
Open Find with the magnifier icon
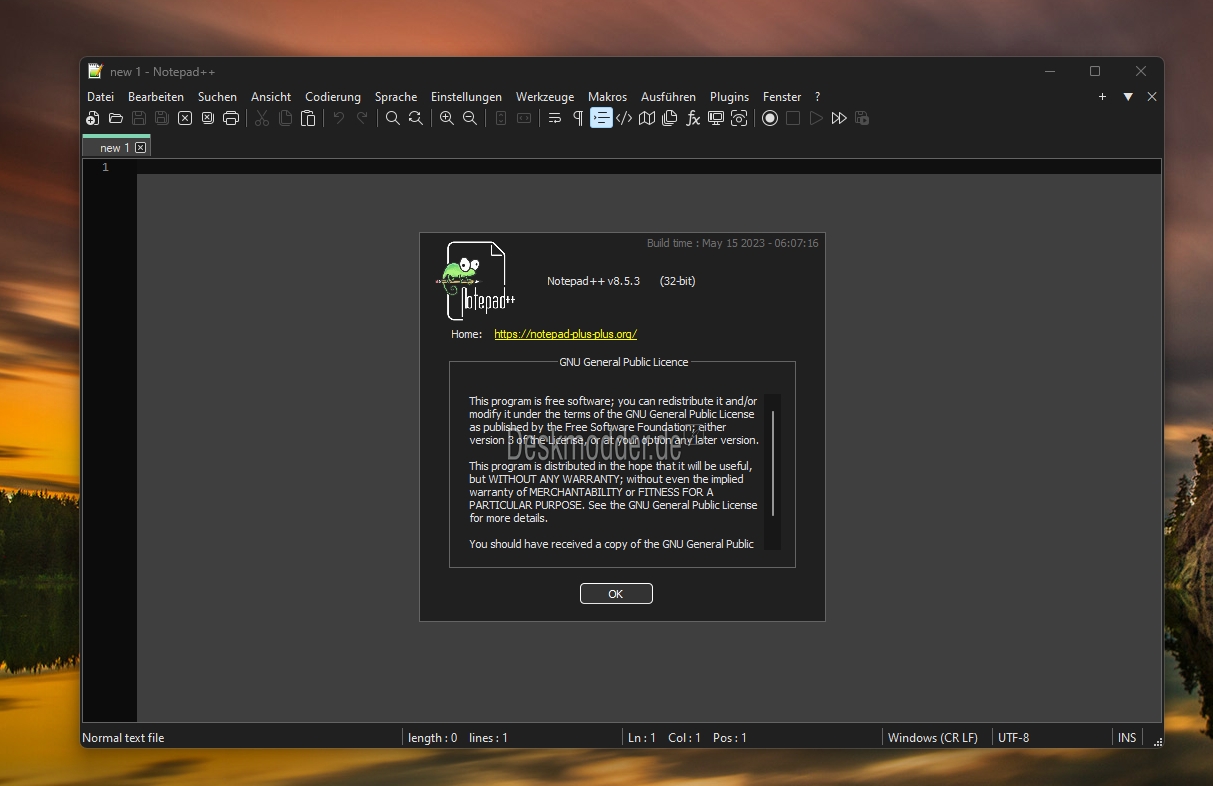[393, 118]
